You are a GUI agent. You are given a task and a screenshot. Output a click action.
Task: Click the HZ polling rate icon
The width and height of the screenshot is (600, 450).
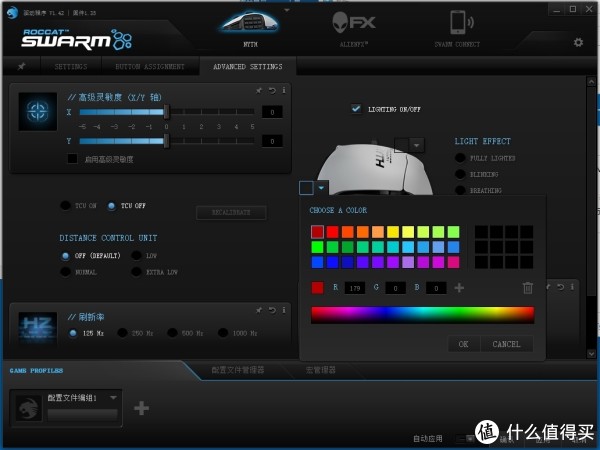click(38, 328)
